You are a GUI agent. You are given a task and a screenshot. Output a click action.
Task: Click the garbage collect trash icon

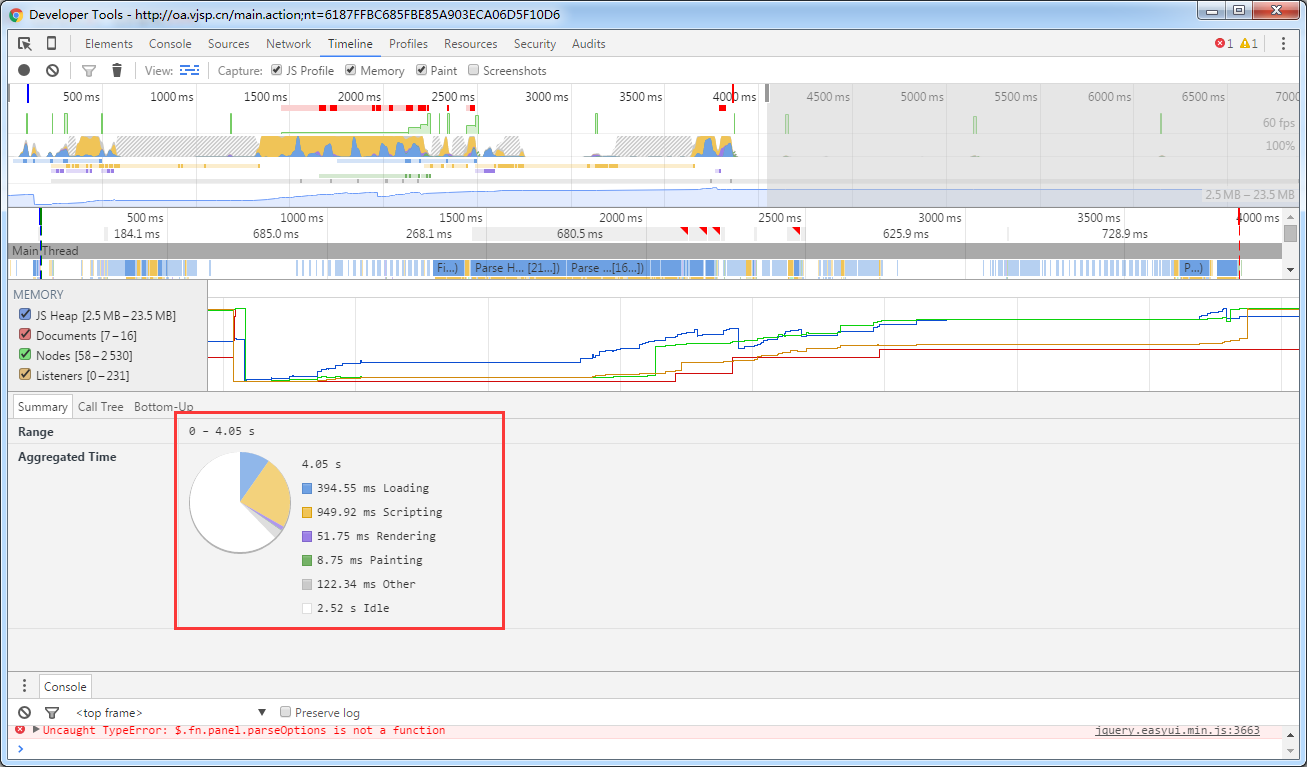pyautogui.click(x=117, y=71)
